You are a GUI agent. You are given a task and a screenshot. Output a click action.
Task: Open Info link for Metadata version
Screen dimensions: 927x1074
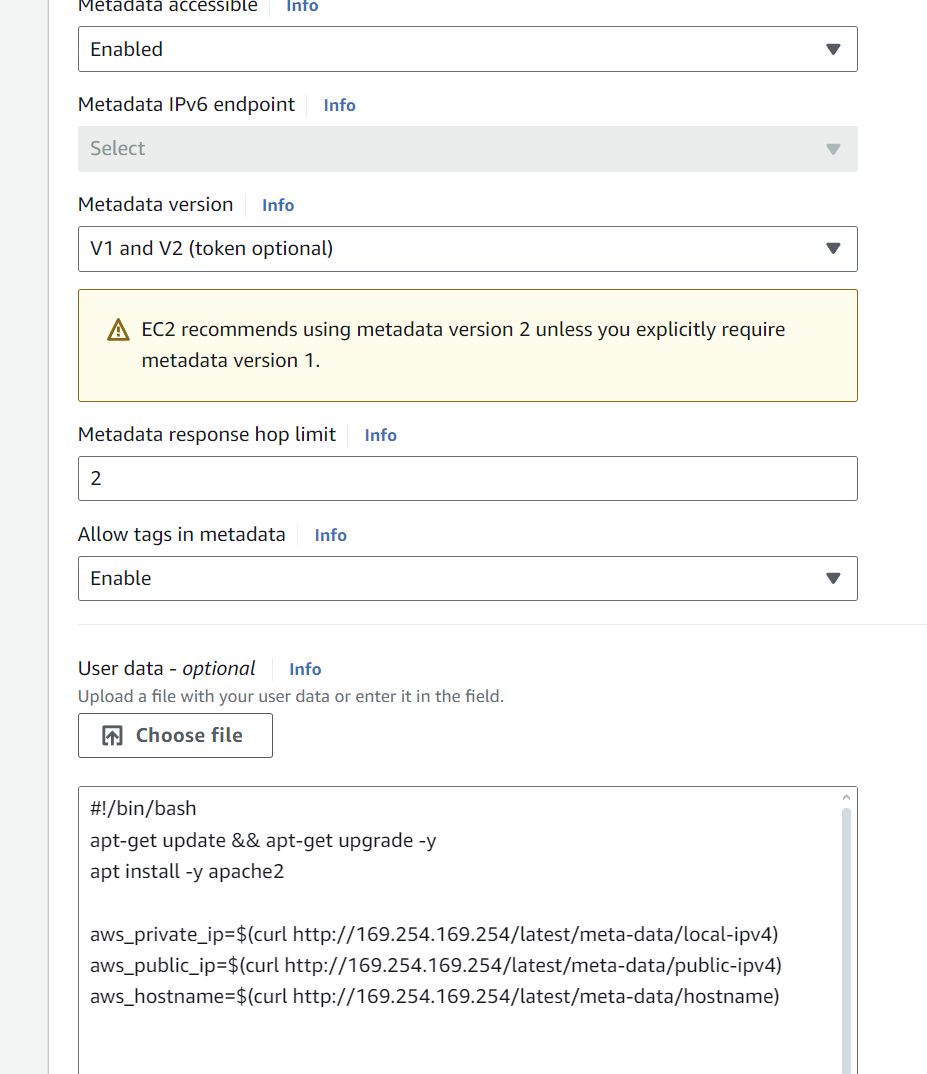tap(278, 205)
